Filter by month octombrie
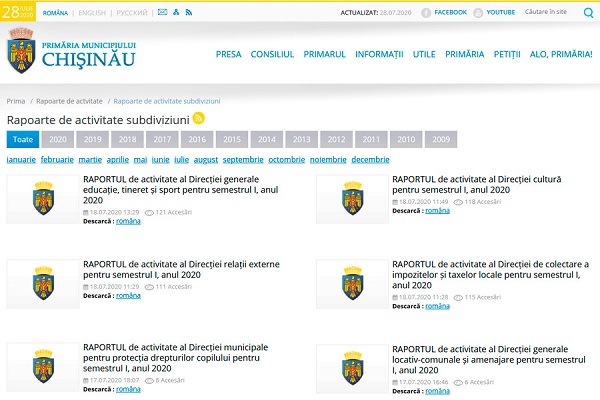The height and width of the screenshot is (400, 600). 287,160
